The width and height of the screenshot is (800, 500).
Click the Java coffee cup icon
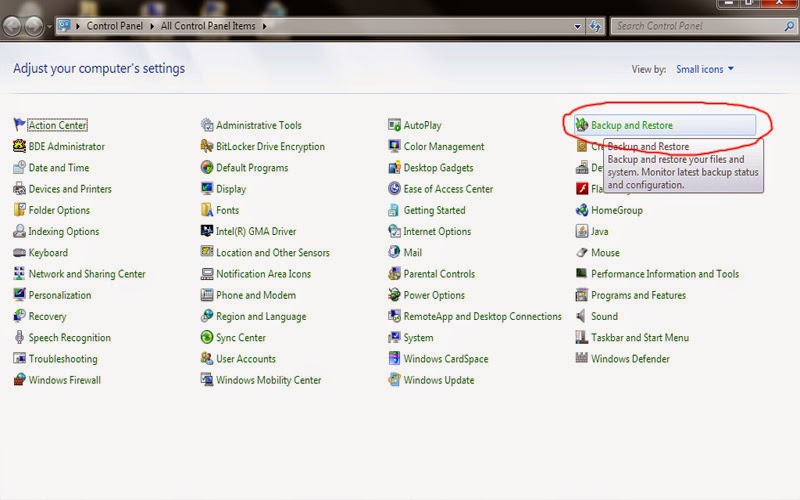click(x=582, y=231)
